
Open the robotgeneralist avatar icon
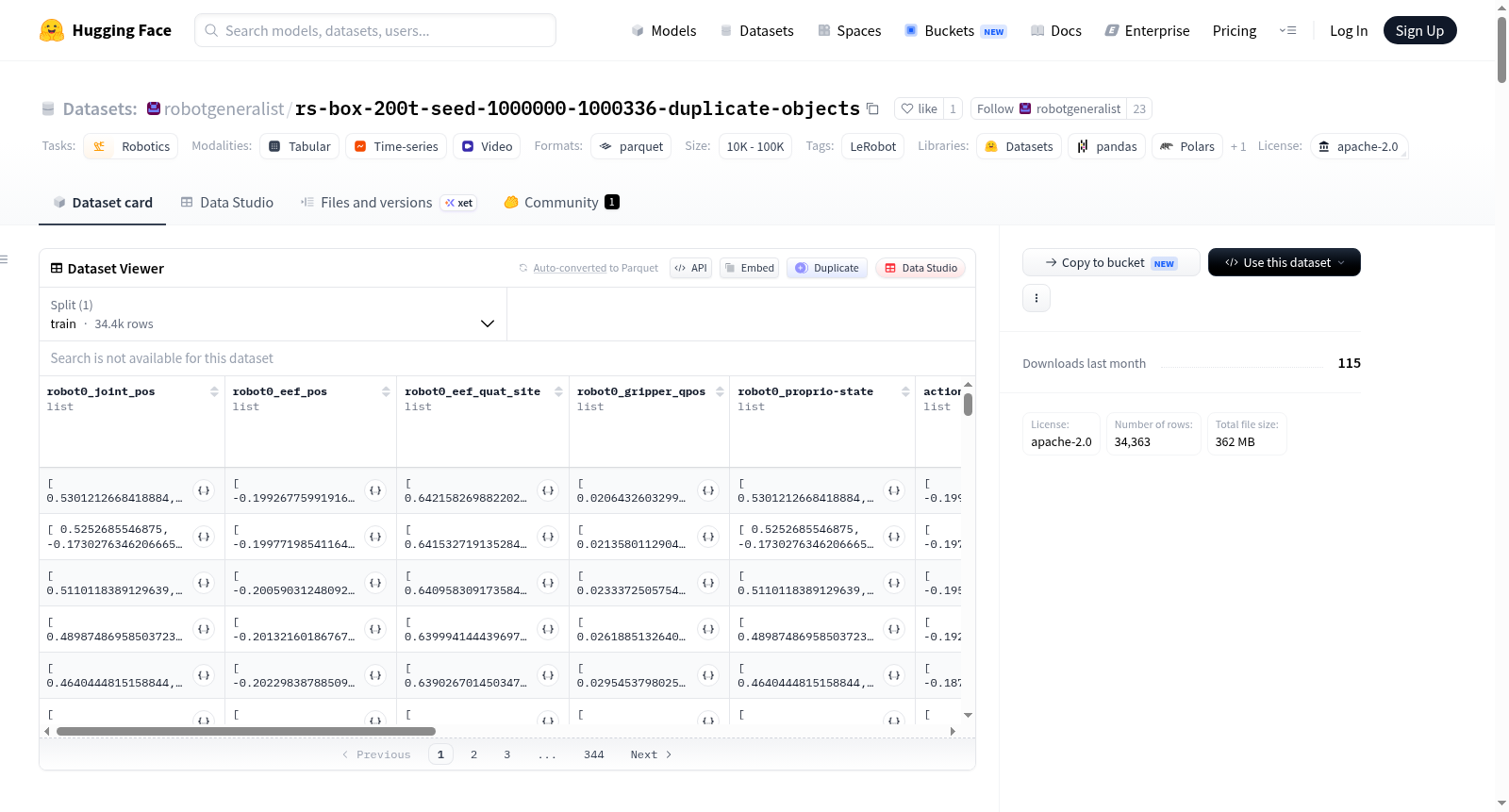point(154,108)
